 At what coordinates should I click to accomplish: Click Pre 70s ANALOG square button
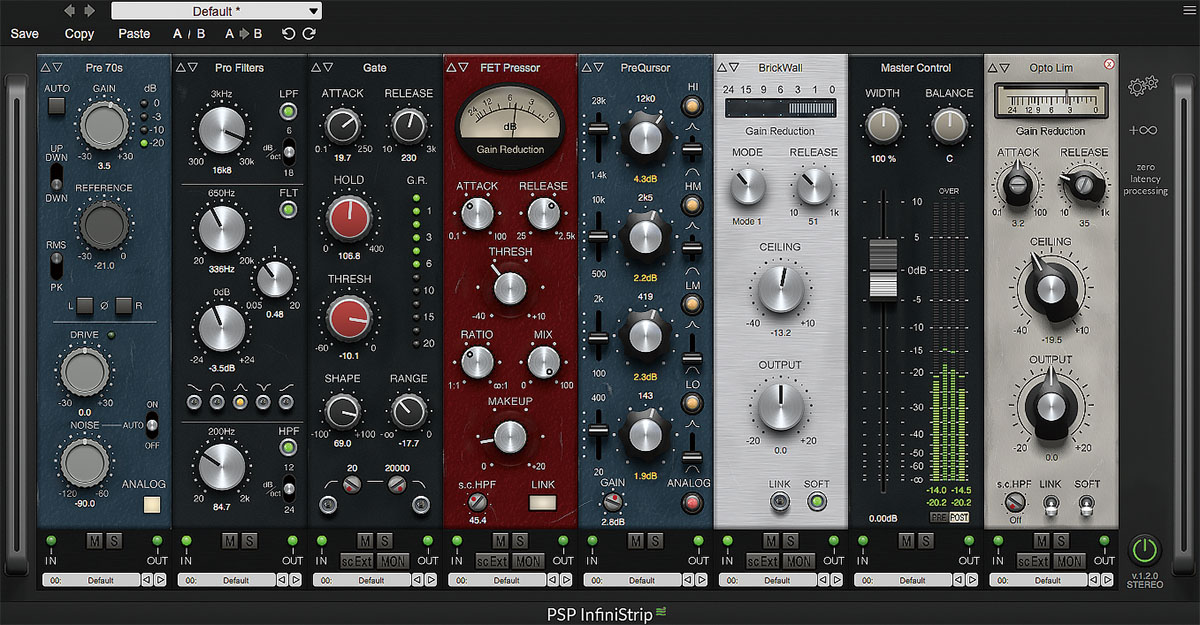[x=152, y=505]
